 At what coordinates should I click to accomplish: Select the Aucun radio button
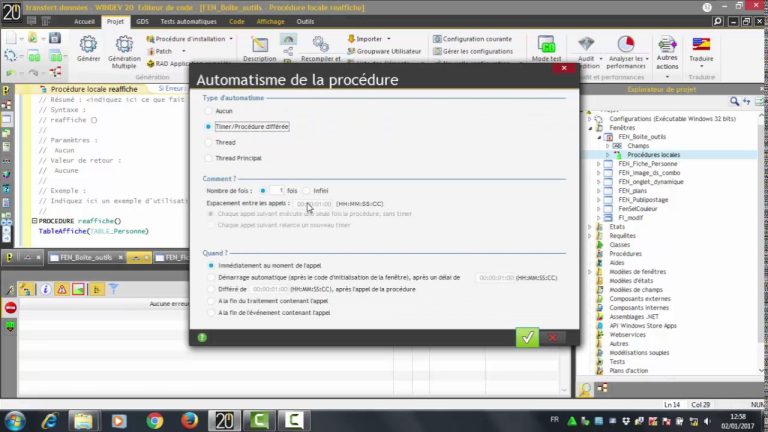pos(208,111)
